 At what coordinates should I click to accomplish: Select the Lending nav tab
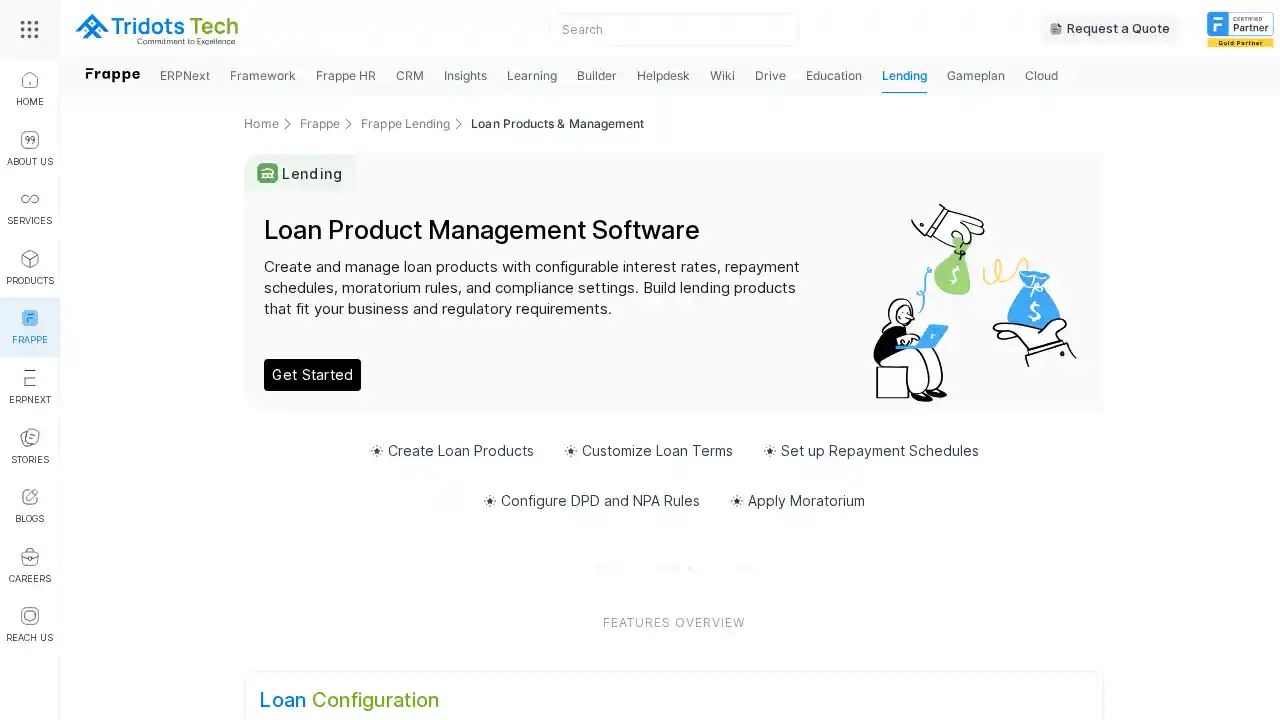(x=904, y=75)
